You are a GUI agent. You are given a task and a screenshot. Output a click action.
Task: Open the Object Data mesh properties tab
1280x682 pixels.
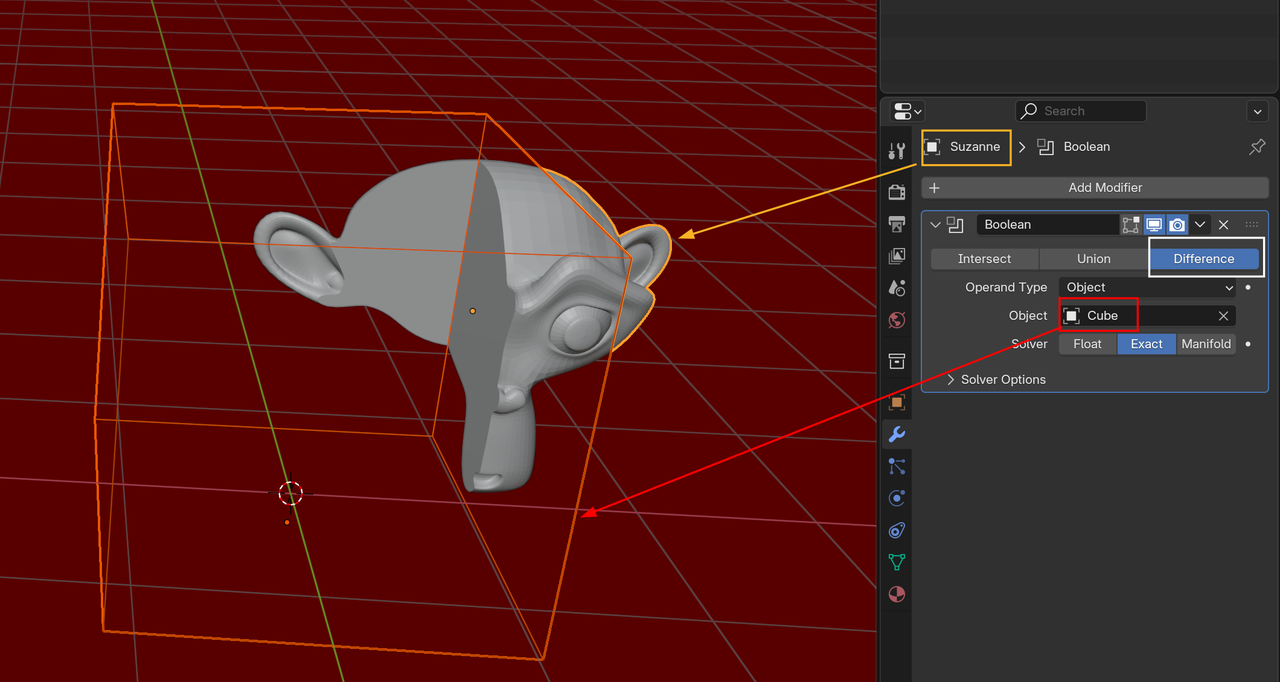click(x=897, y=562)
